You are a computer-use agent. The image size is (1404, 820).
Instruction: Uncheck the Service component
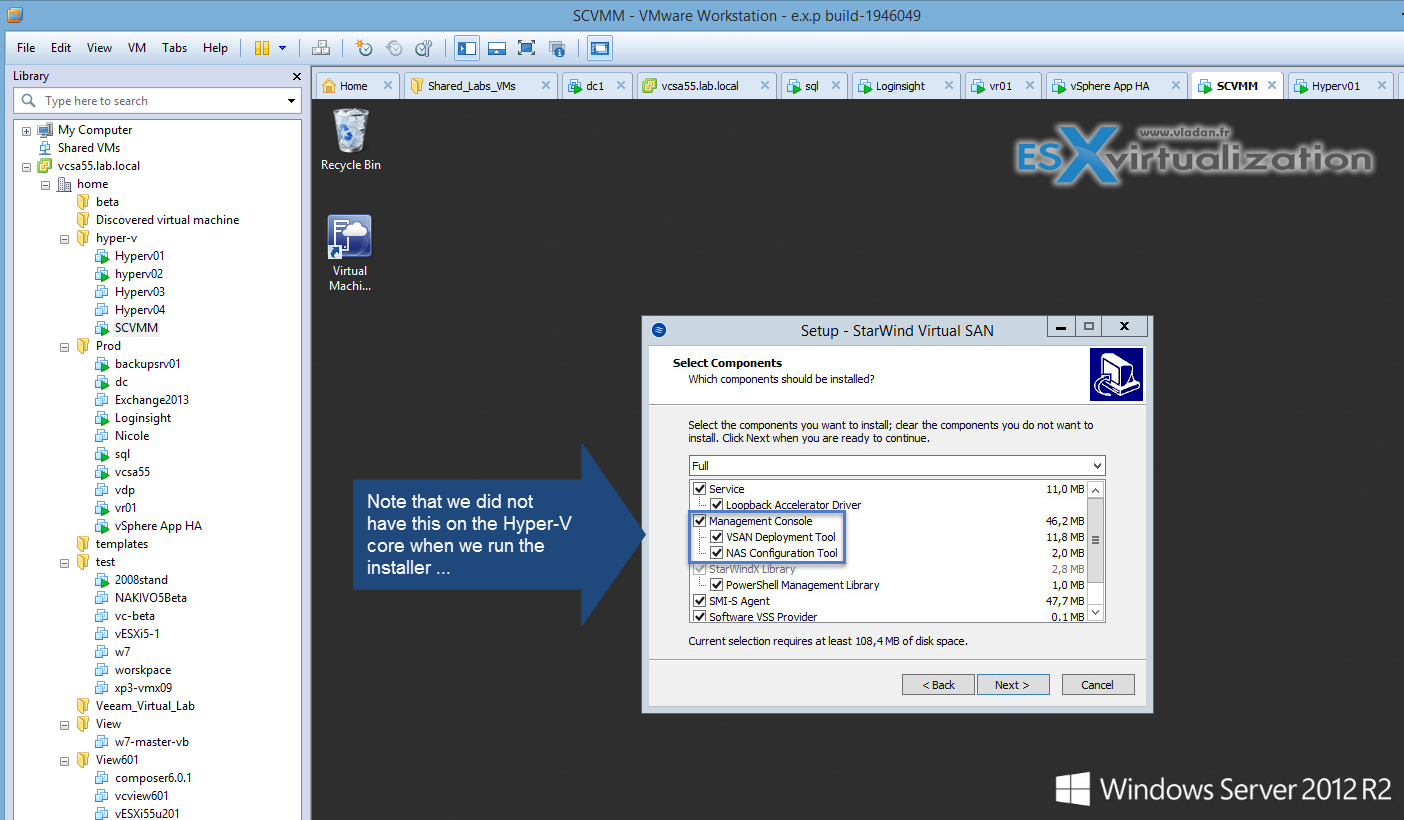(x=700, y=489)
